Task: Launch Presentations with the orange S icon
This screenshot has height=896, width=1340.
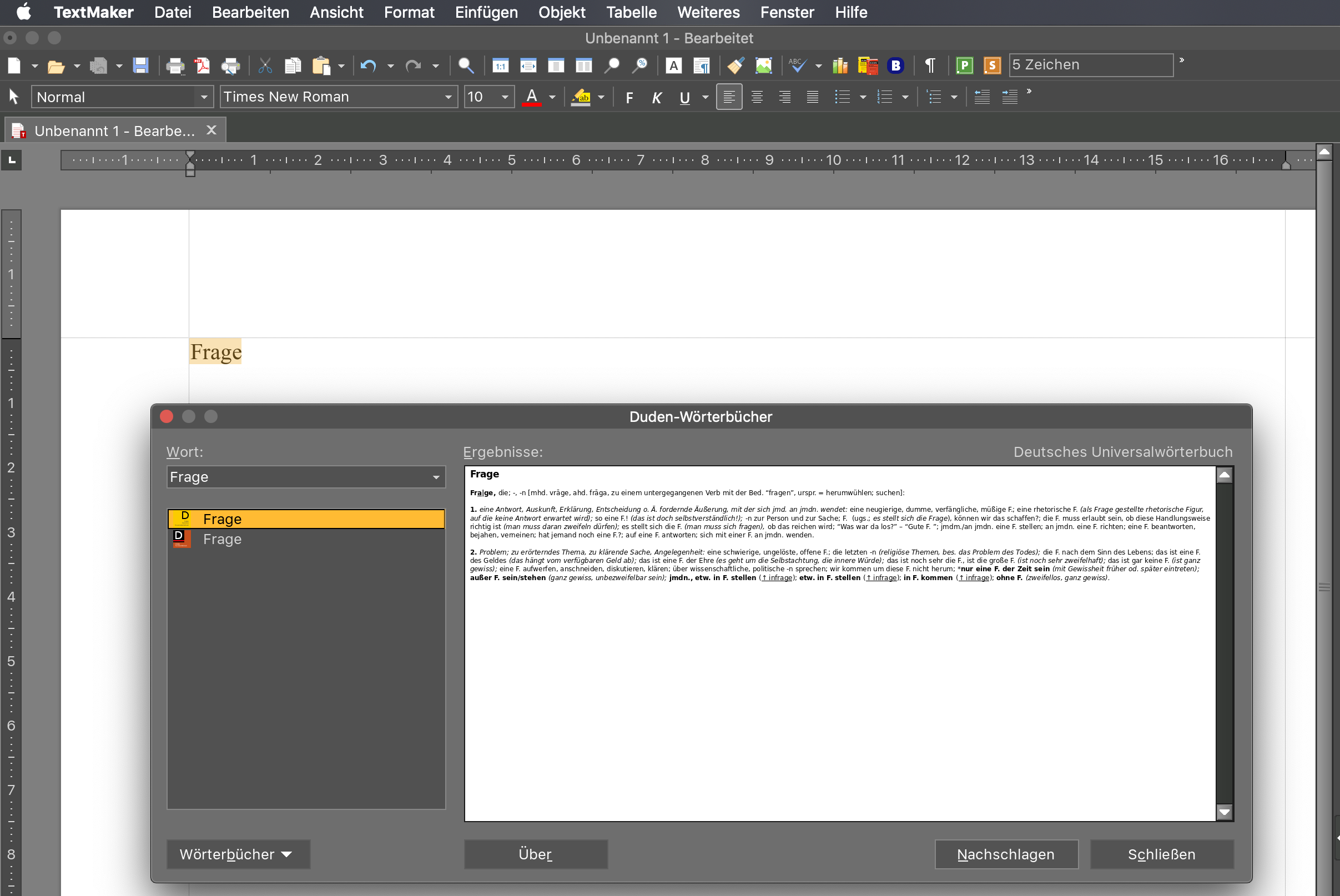Action: coord(992,66)
